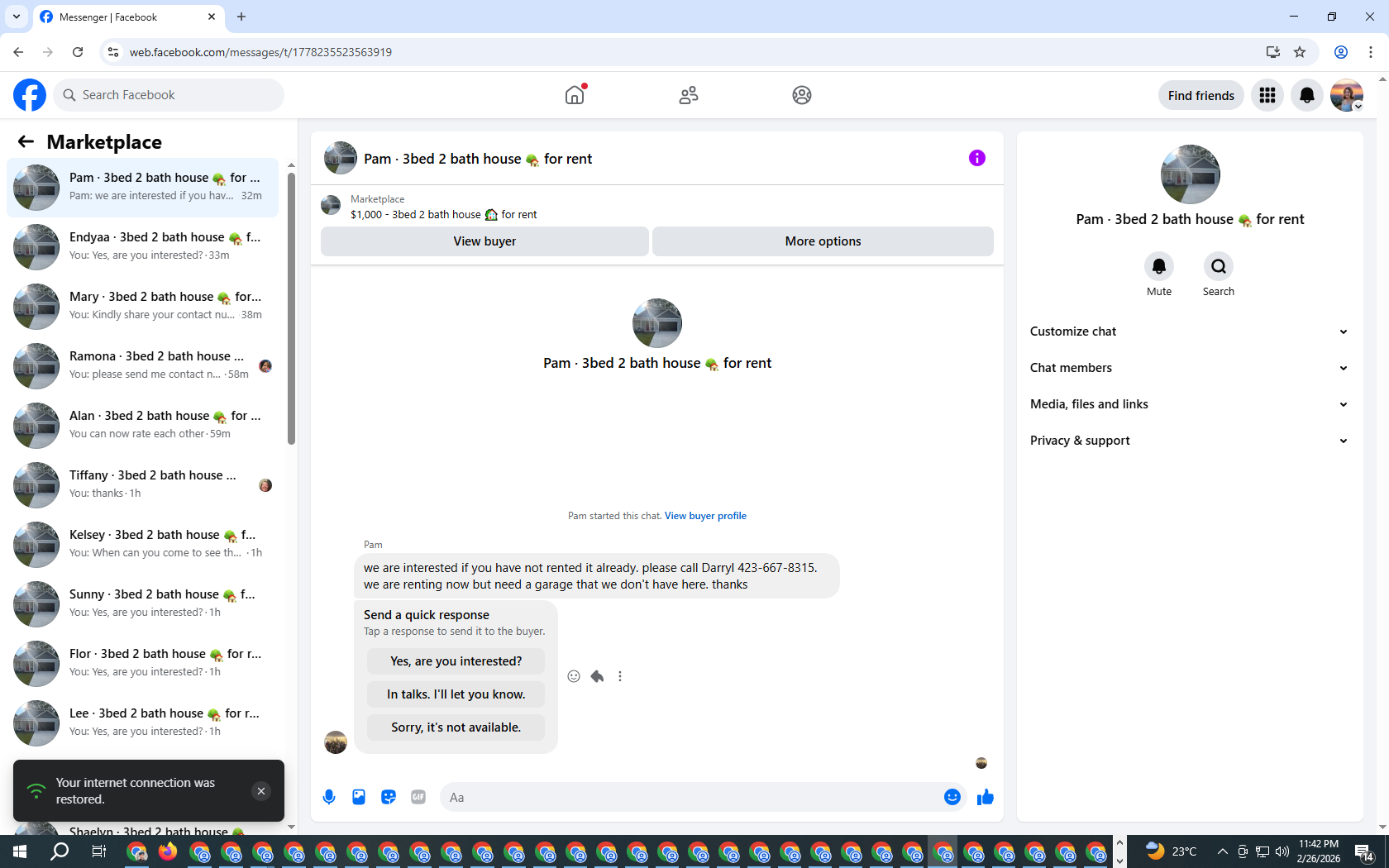Reload the page in browser
Screen dimensions: 1389x868
pyautogui.click(x=78, y=52)
